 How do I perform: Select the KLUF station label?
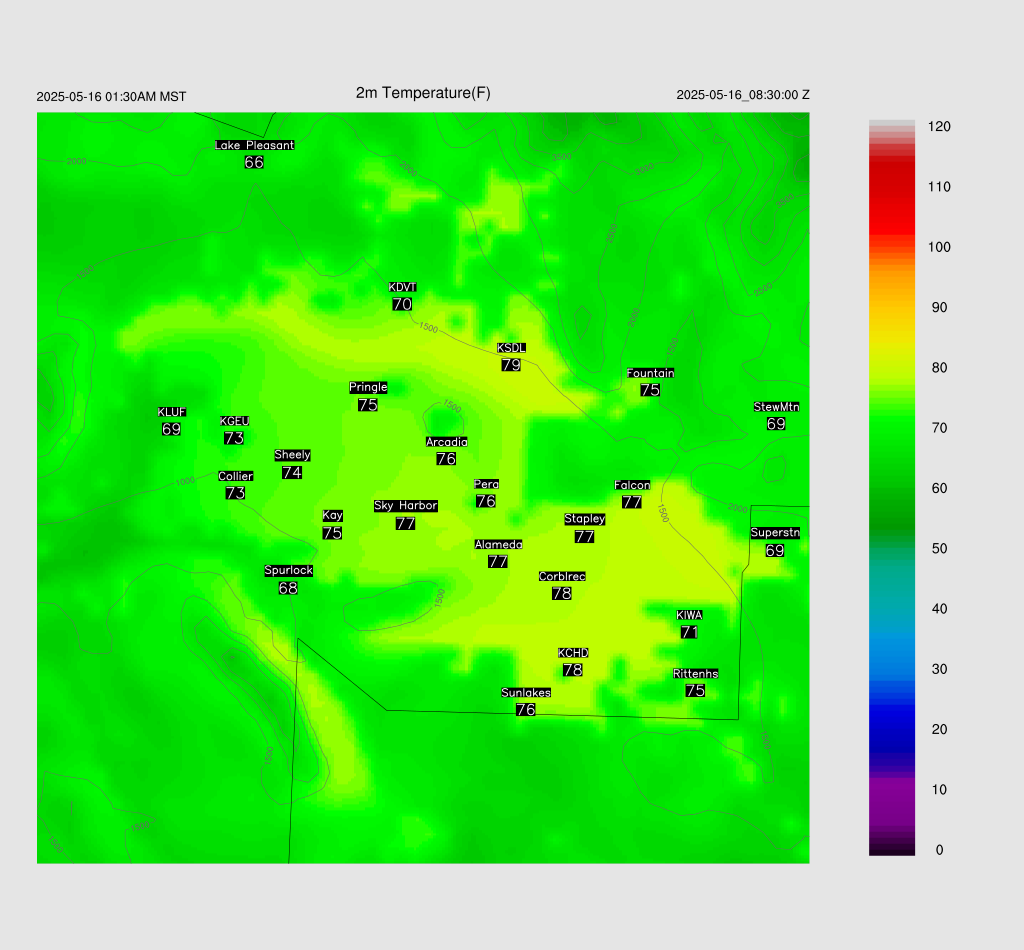click(172, 412)
